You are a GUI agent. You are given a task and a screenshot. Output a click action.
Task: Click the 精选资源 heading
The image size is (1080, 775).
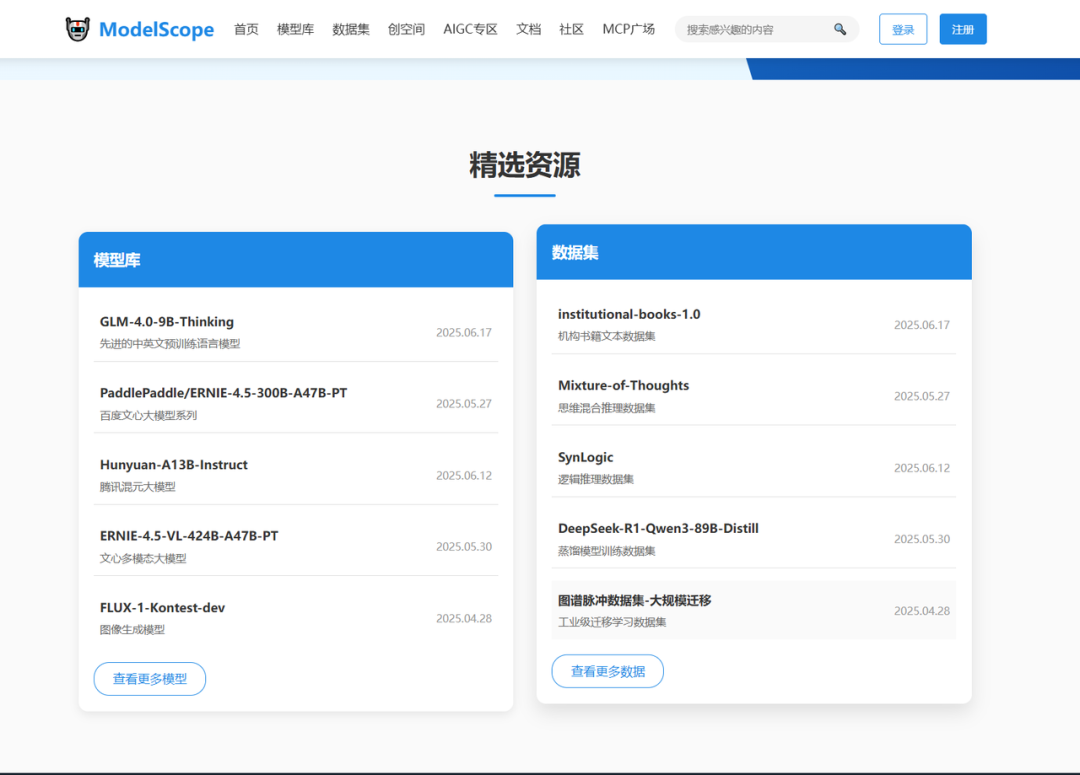tap(525, 165)
